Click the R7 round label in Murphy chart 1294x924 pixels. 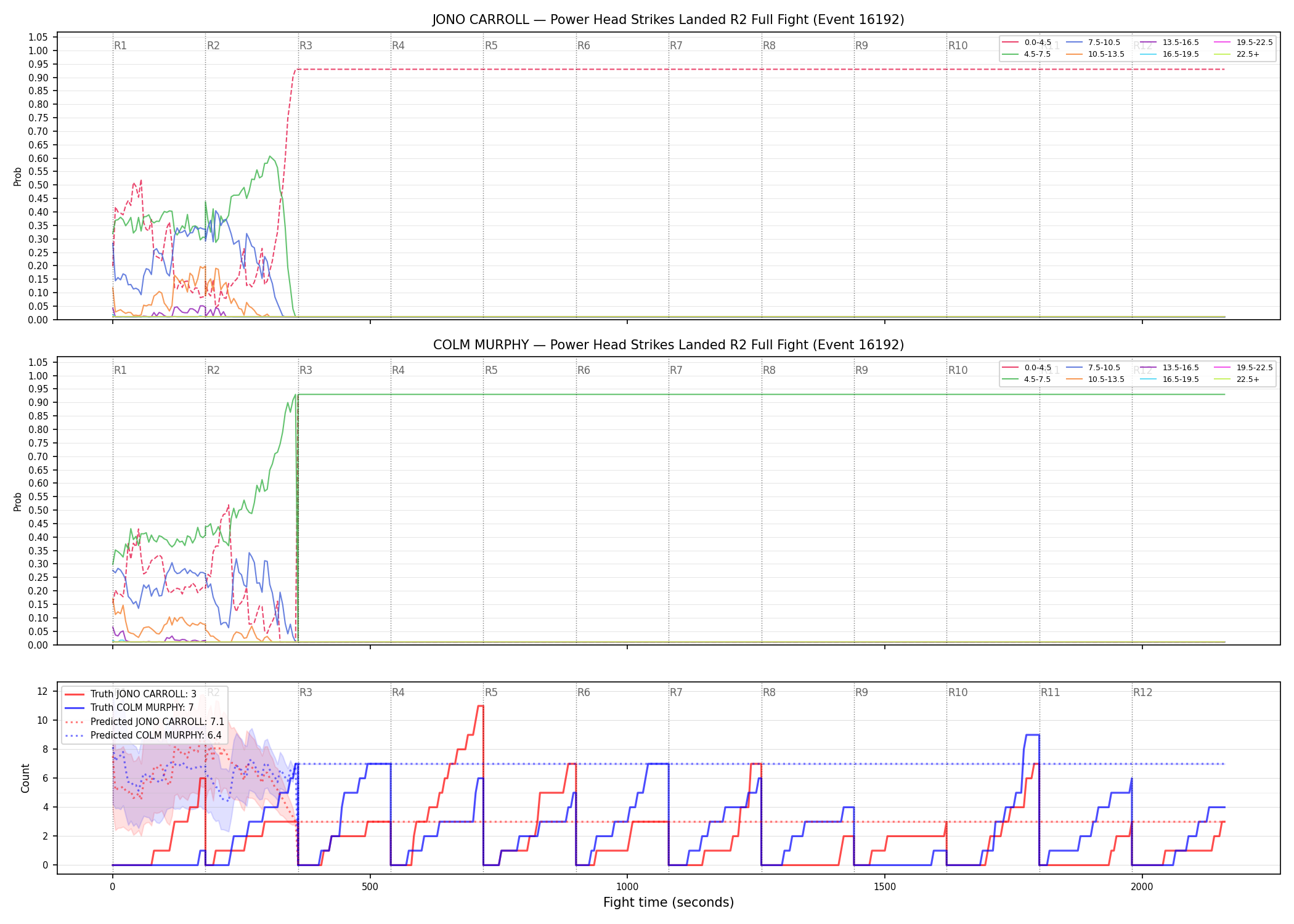point(676,370)
